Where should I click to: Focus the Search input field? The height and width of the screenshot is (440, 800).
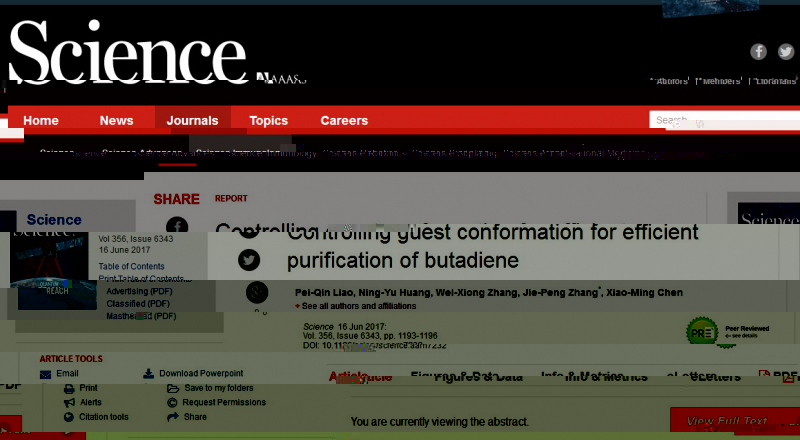pos(724,120)
